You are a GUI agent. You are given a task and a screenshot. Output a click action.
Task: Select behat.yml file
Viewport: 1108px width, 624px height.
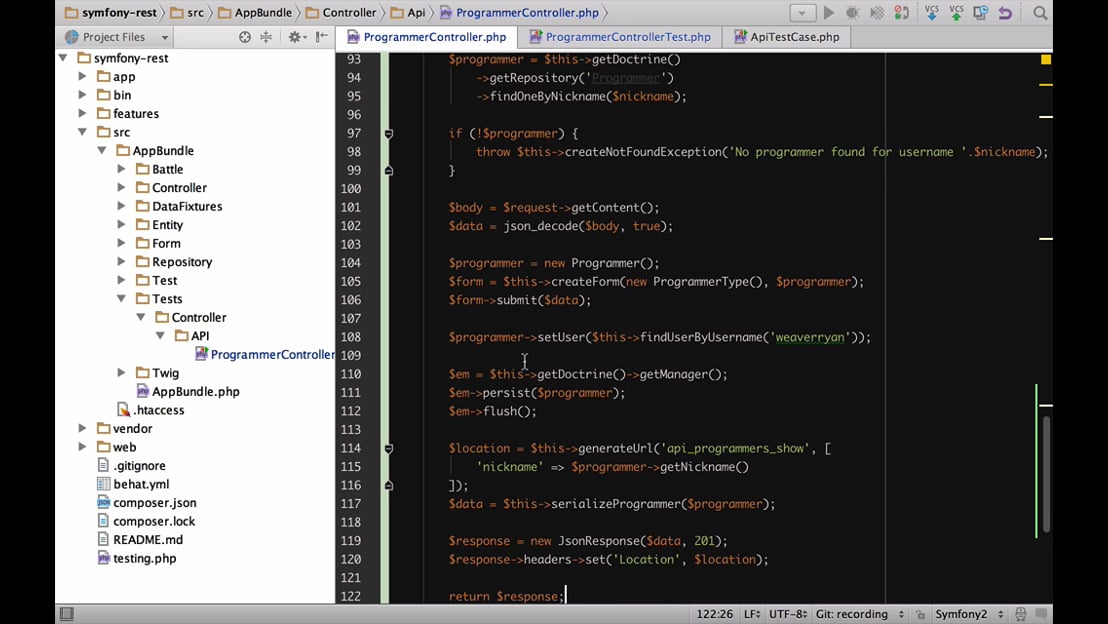pos(134,484)
